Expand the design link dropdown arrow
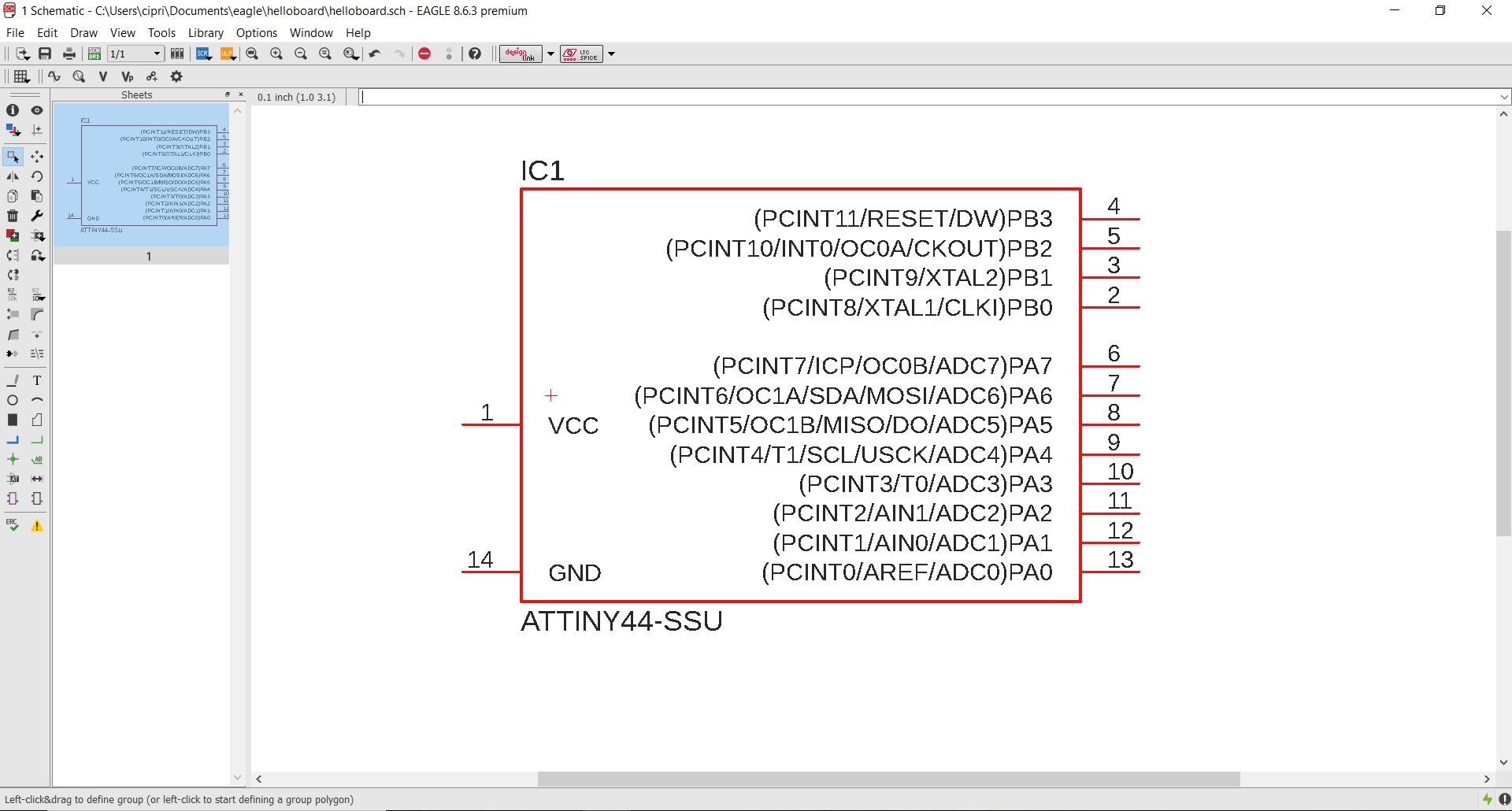Image resolution: width=1512 pixels, height=811 pixels. (x=550, y=54)
